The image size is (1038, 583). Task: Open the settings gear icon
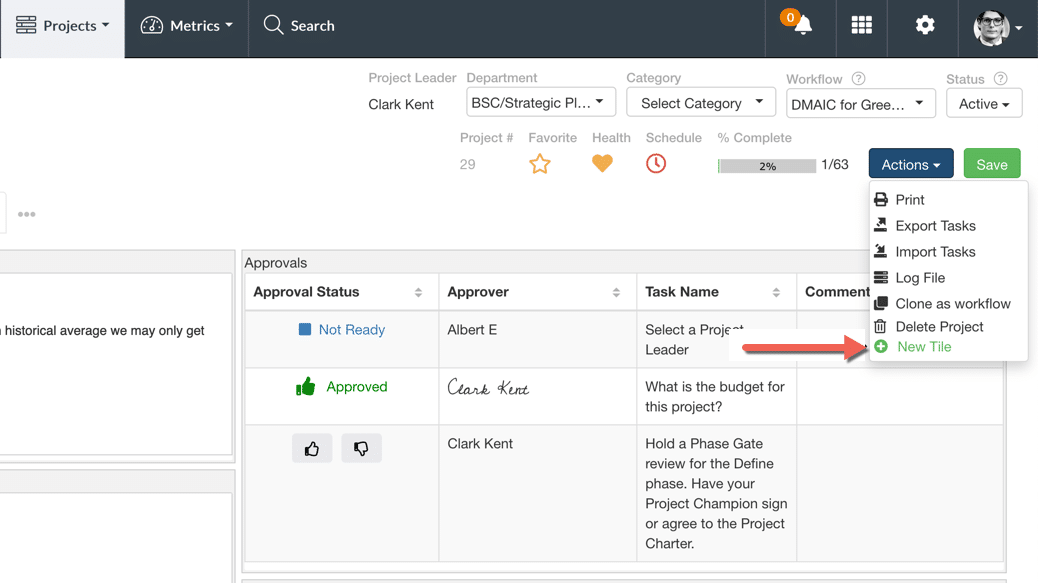925,25
